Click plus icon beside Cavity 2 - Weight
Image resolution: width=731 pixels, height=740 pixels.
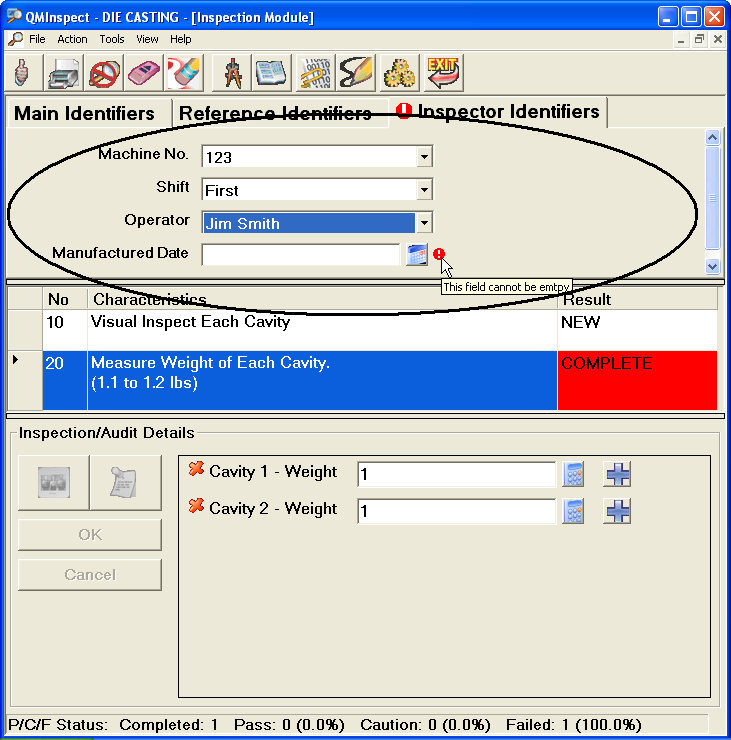(617, 511)
